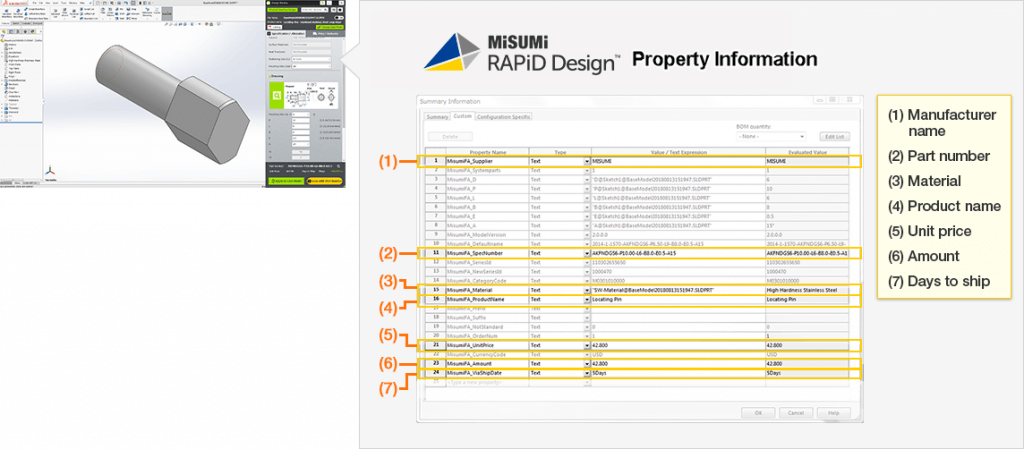Image resolution: width=1024 pixels, height=449 pixels.
Task: Select MisumiFA_SpecNumber property name cell
Action: [x=487, y=253]
